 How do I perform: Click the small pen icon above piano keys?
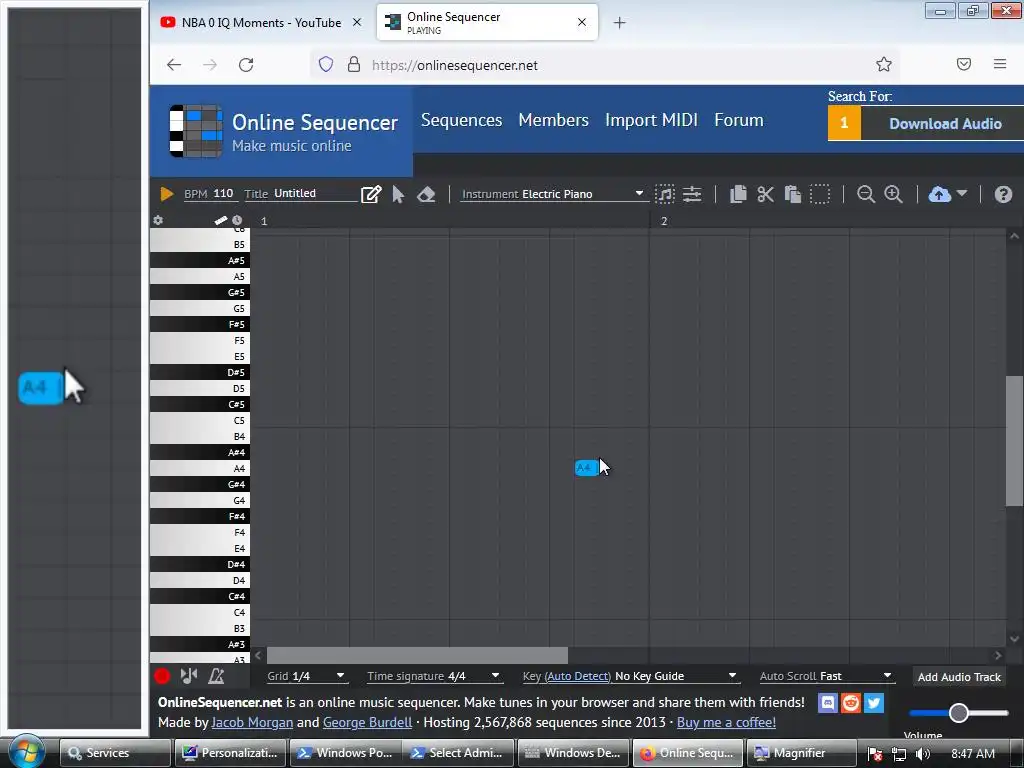point(221,221)
